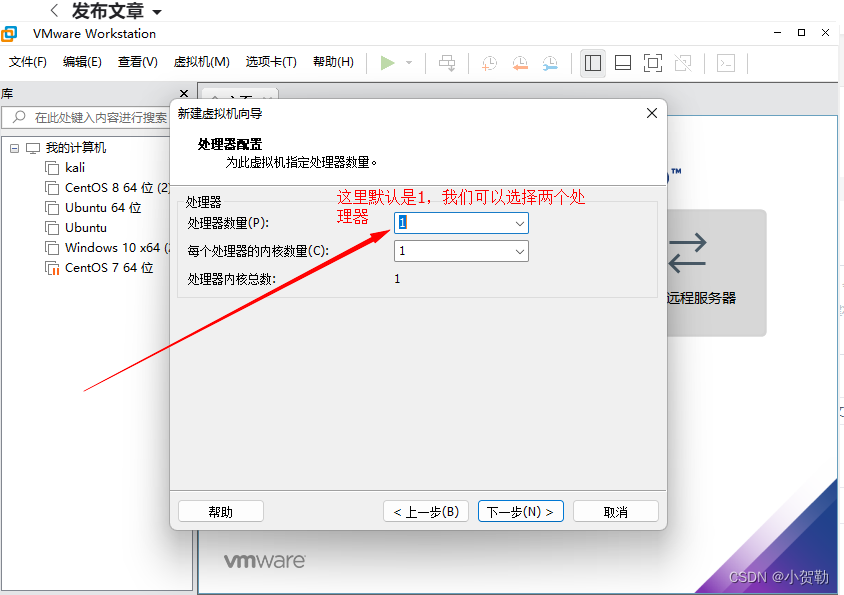
Task: Click the 远程服务器 connect tile
Action: coord(716,273)
